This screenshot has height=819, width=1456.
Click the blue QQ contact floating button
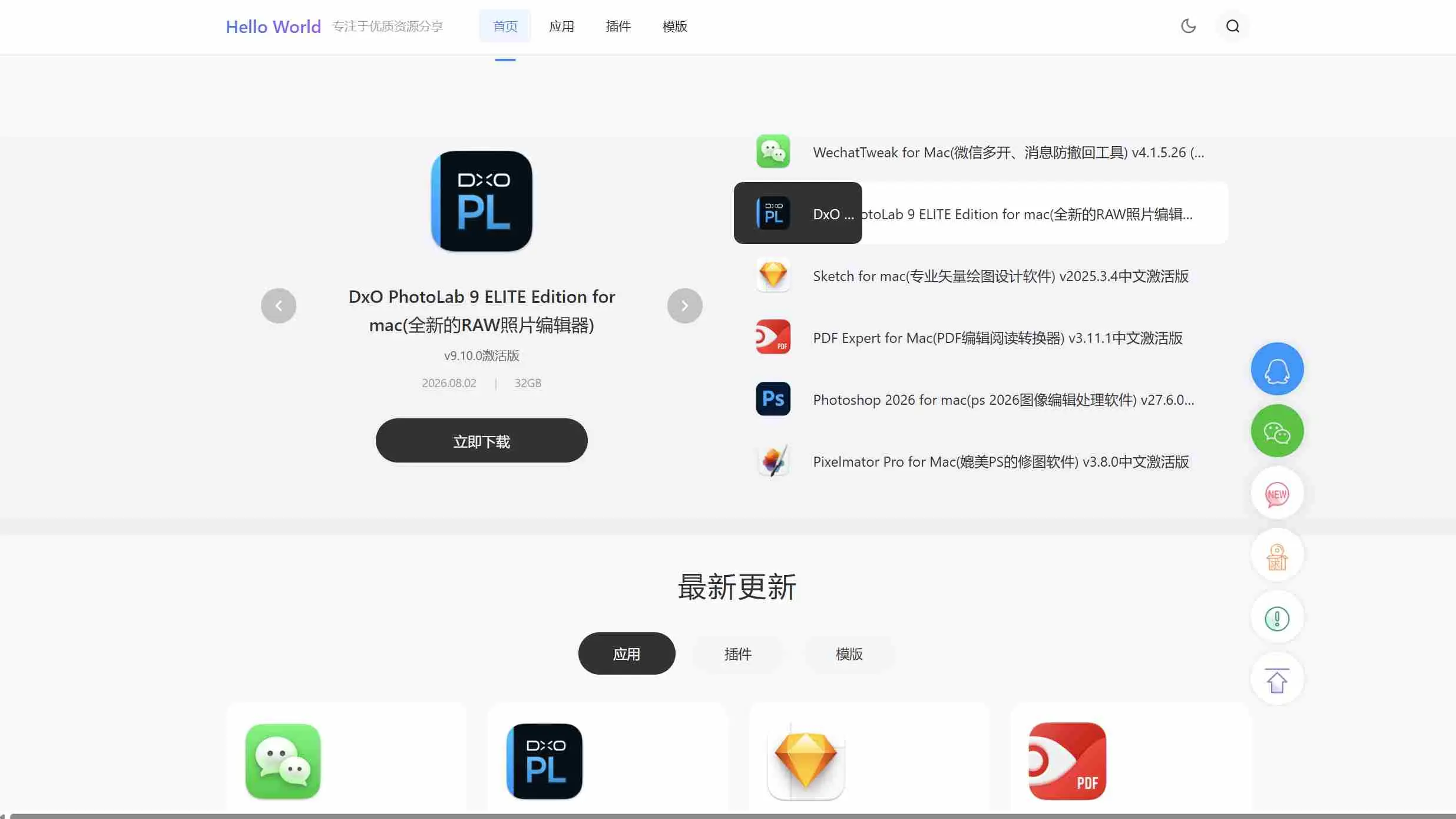[1277, 369]
